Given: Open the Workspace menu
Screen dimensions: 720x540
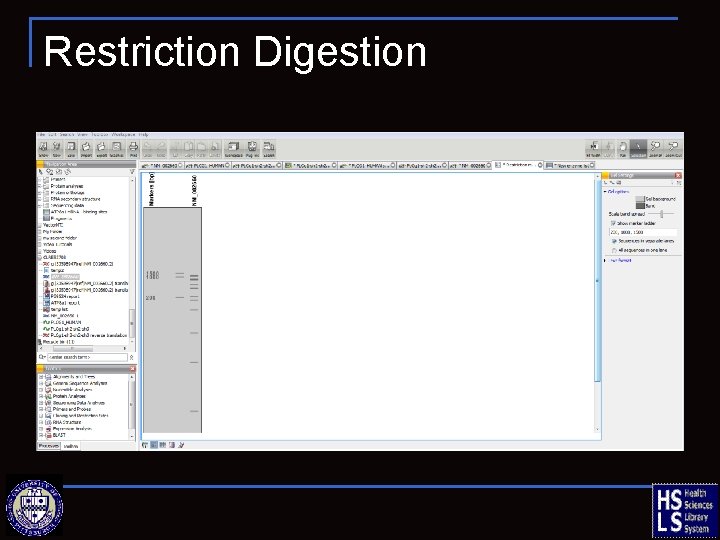Looking at the screenshot, I should tap(124, 135).
